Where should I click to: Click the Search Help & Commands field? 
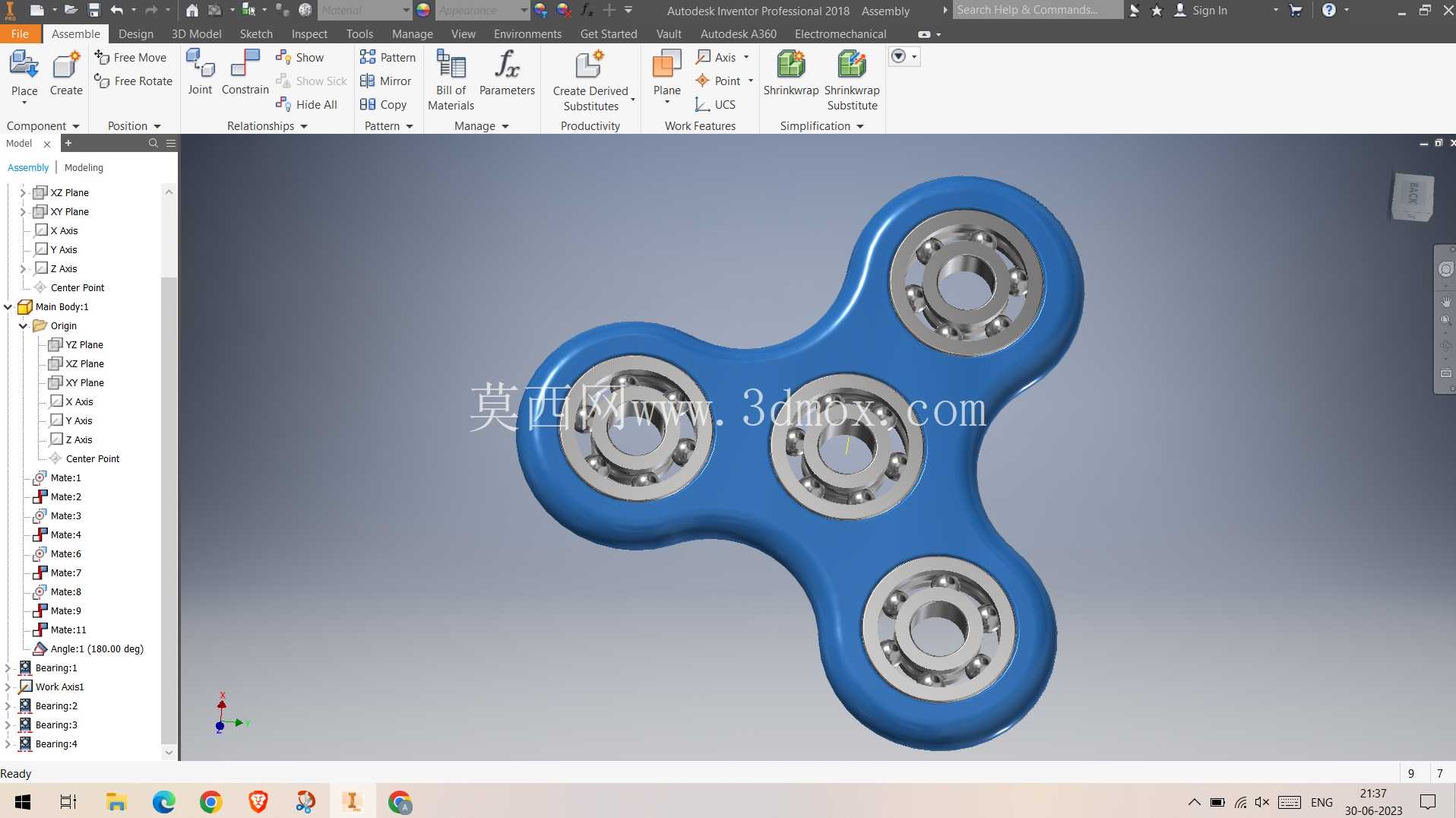pos(1037,10)
